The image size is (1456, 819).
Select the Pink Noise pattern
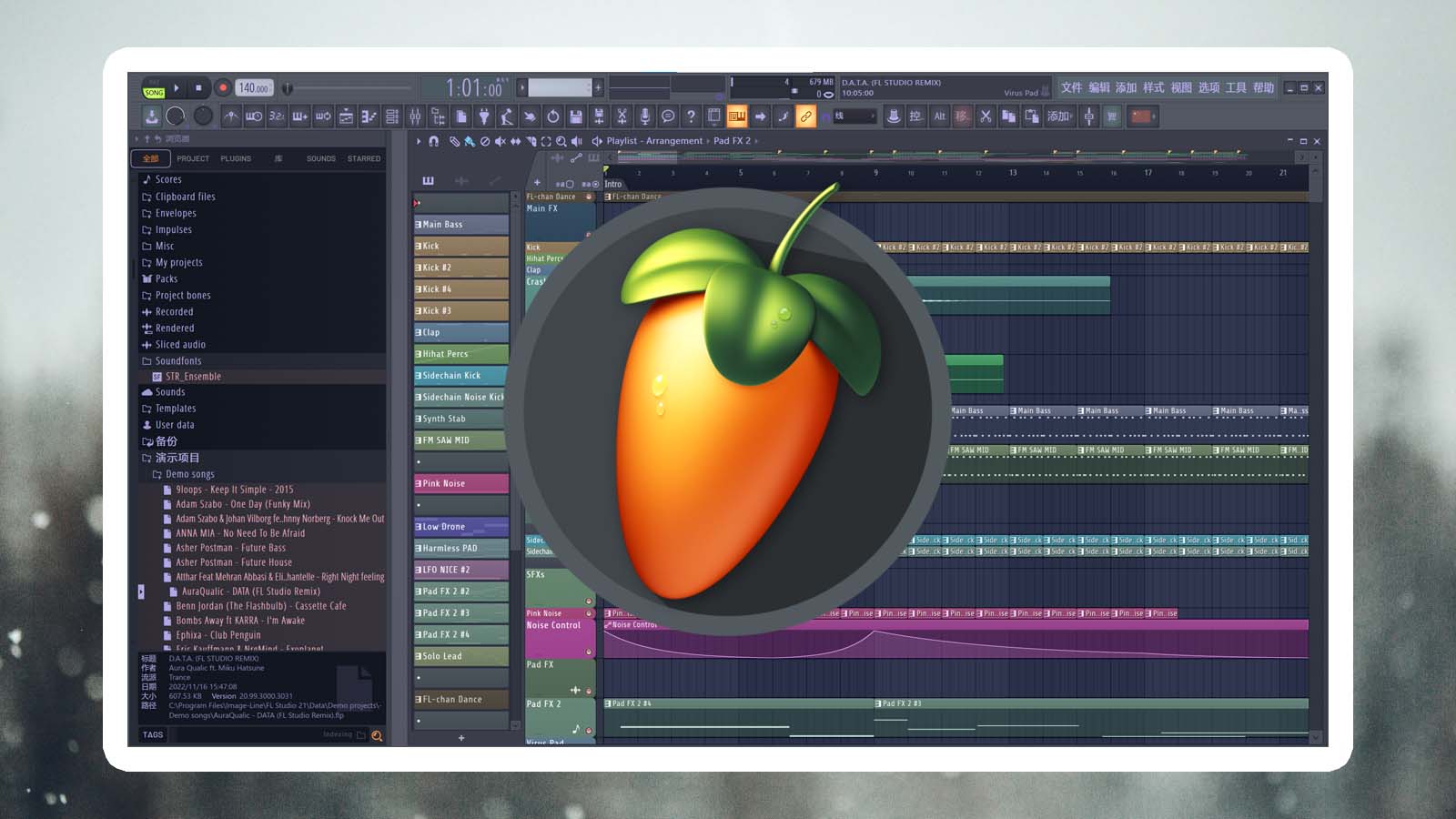461,483
